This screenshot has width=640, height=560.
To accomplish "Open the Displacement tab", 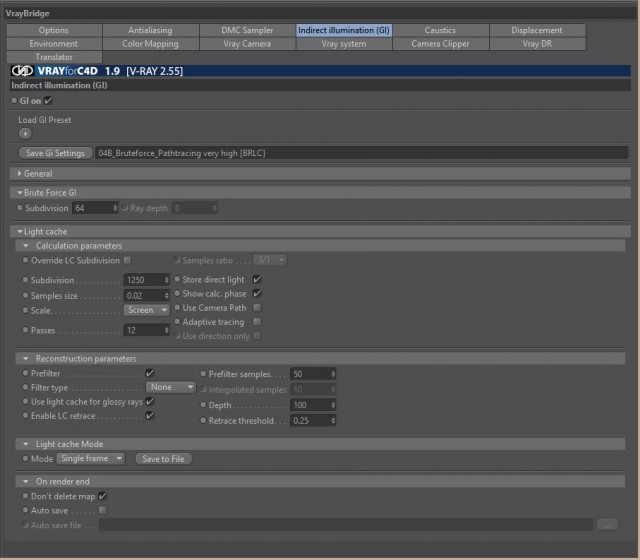I will click(x=537, y=30).
